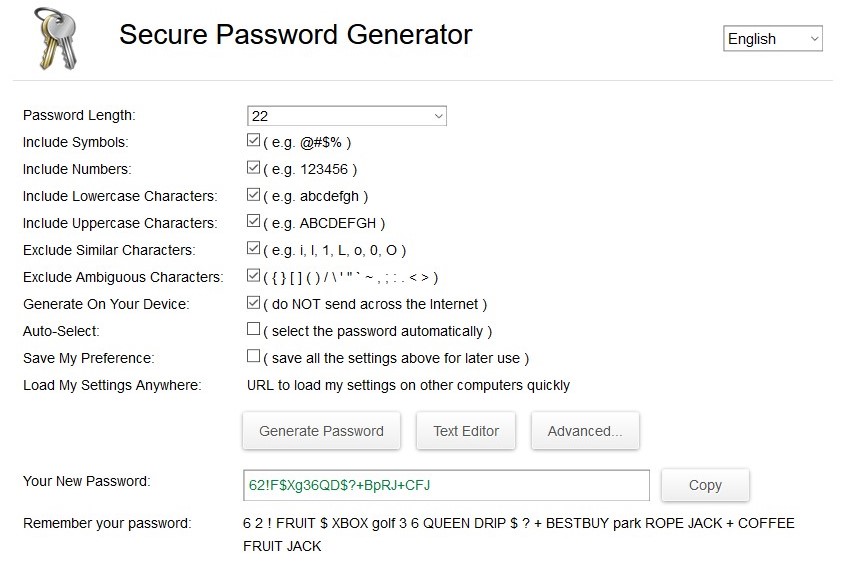Open the English language dropdown

coord(773,38)
